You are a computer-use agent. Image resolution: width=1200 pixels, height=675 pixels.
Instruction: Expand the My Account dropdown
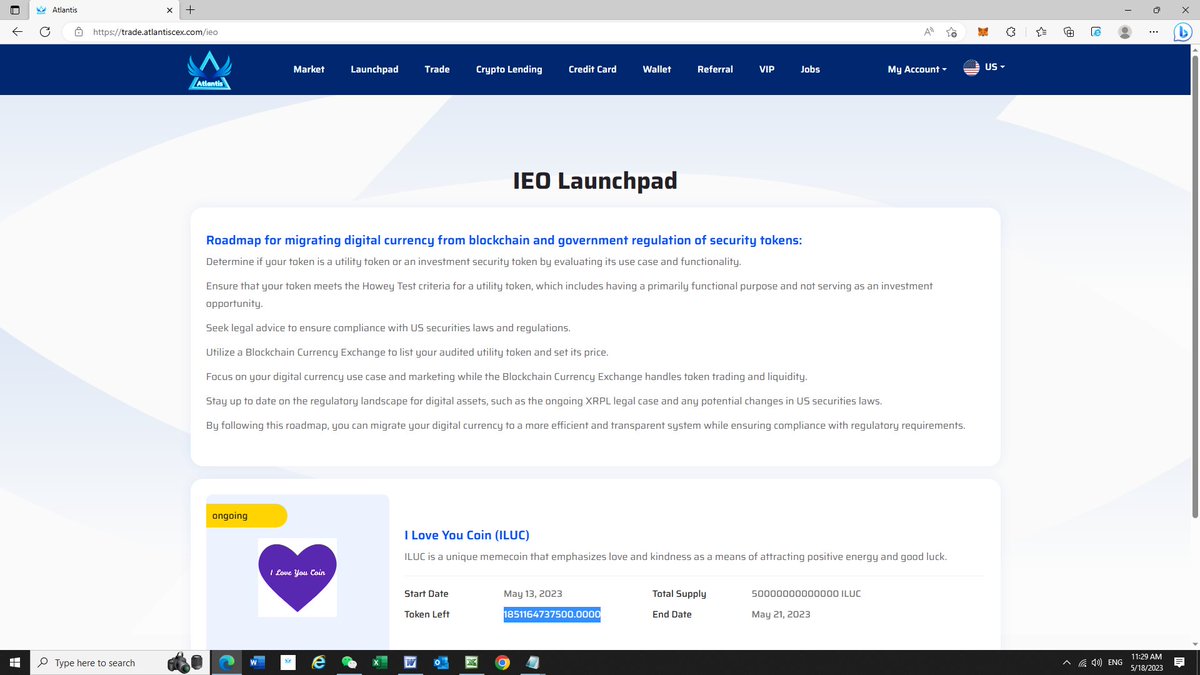(917, 69)
